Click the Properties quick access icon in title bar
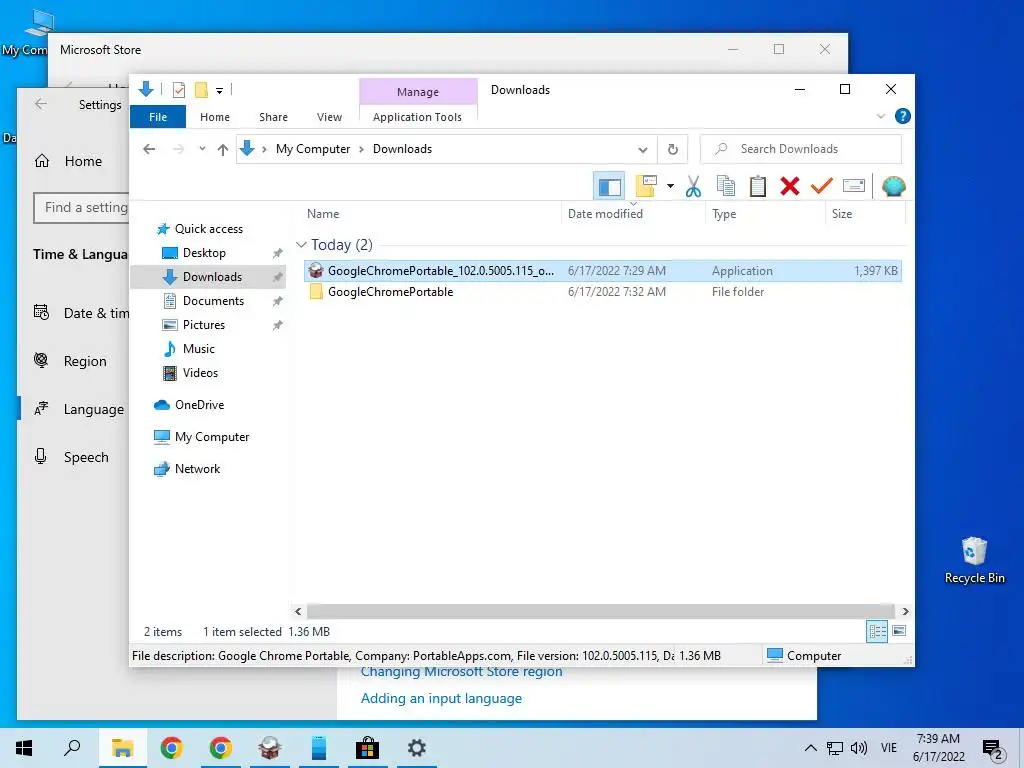The height and width of the screenshot is (768, 1024). 178,89
